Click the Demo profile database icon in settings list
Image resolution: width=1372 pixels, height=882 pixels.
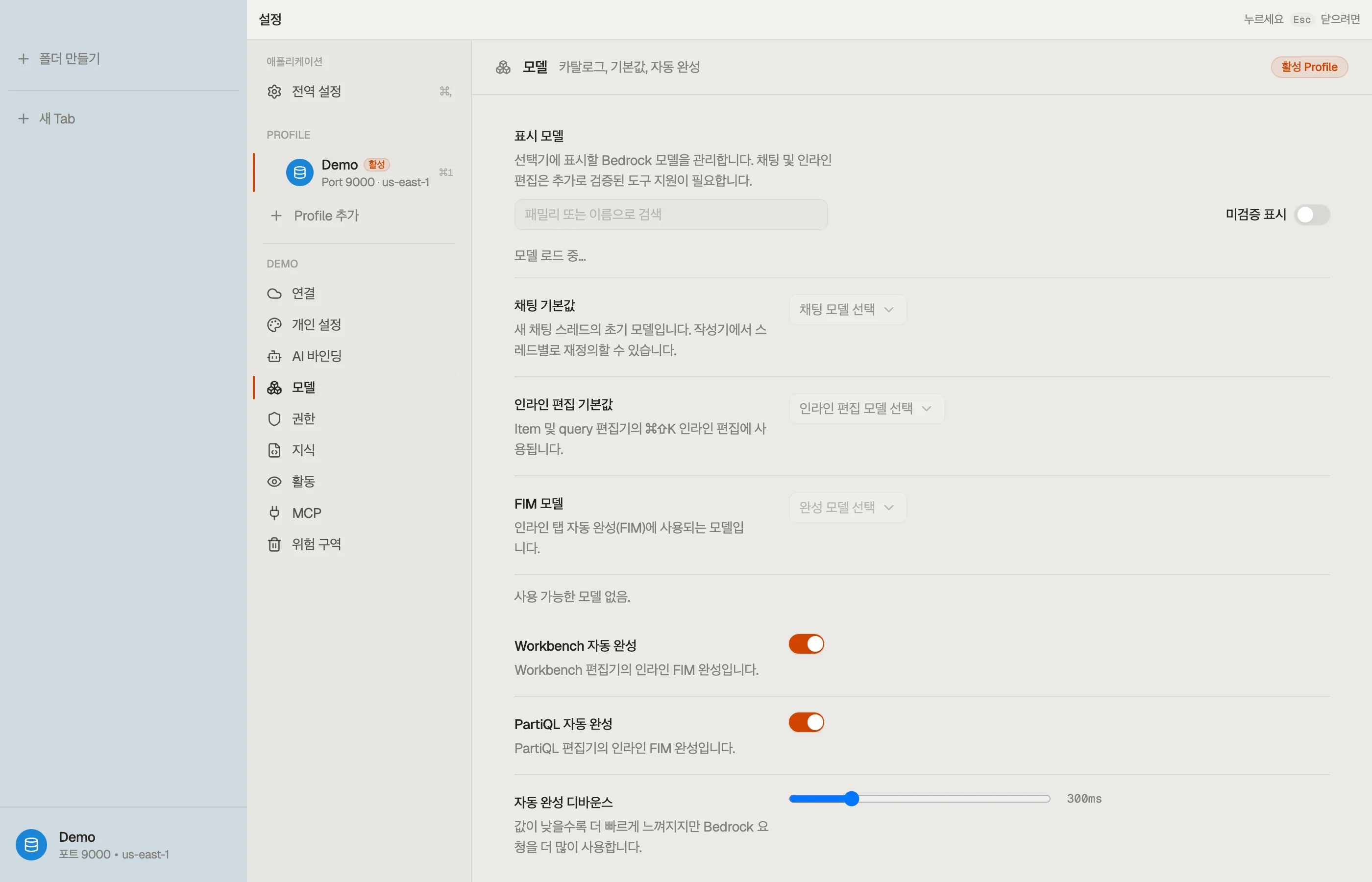point(299,172)
